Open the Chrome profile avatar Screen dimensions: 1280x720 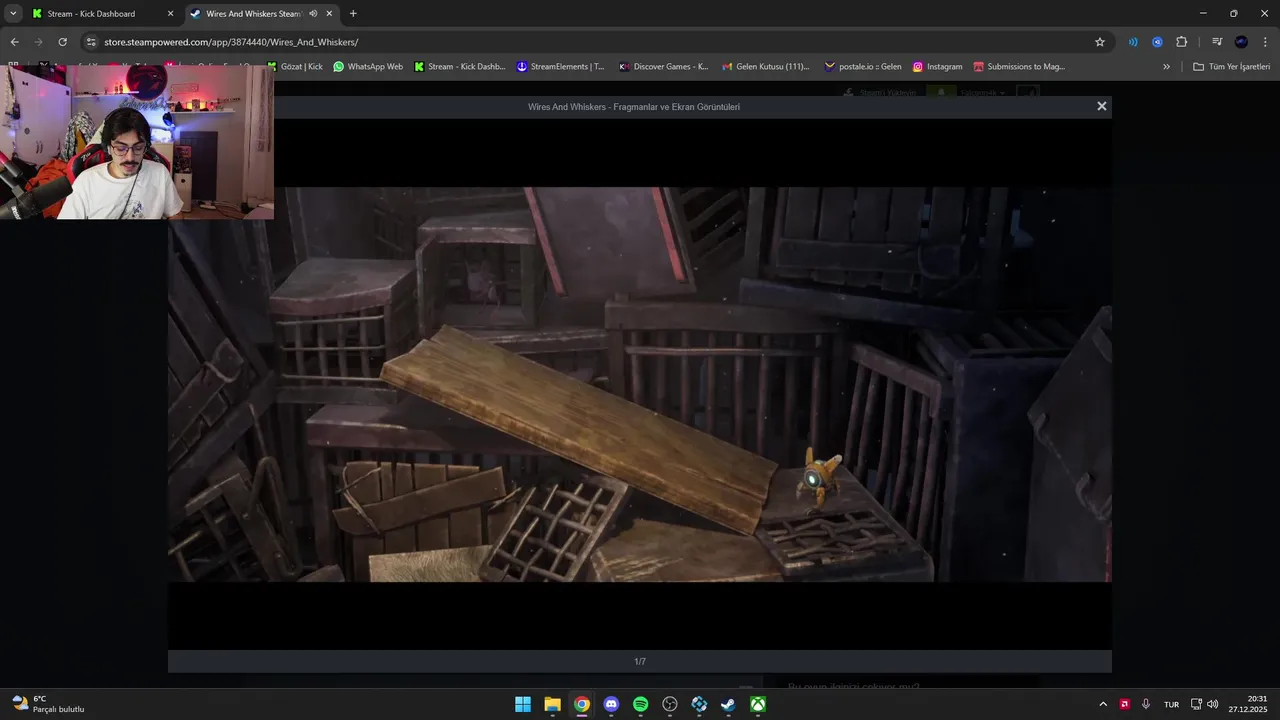point(1241,42)
